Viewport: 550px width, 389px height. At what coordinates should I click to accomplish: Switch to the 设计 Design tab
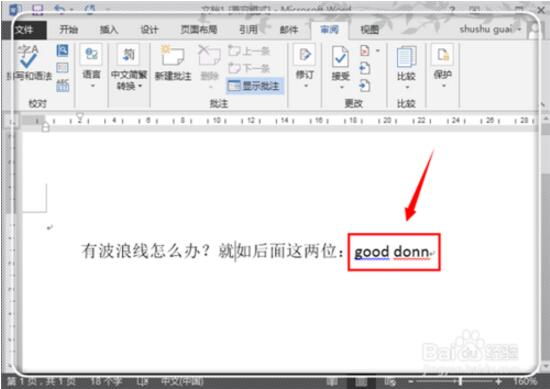(x=149, y=29)
